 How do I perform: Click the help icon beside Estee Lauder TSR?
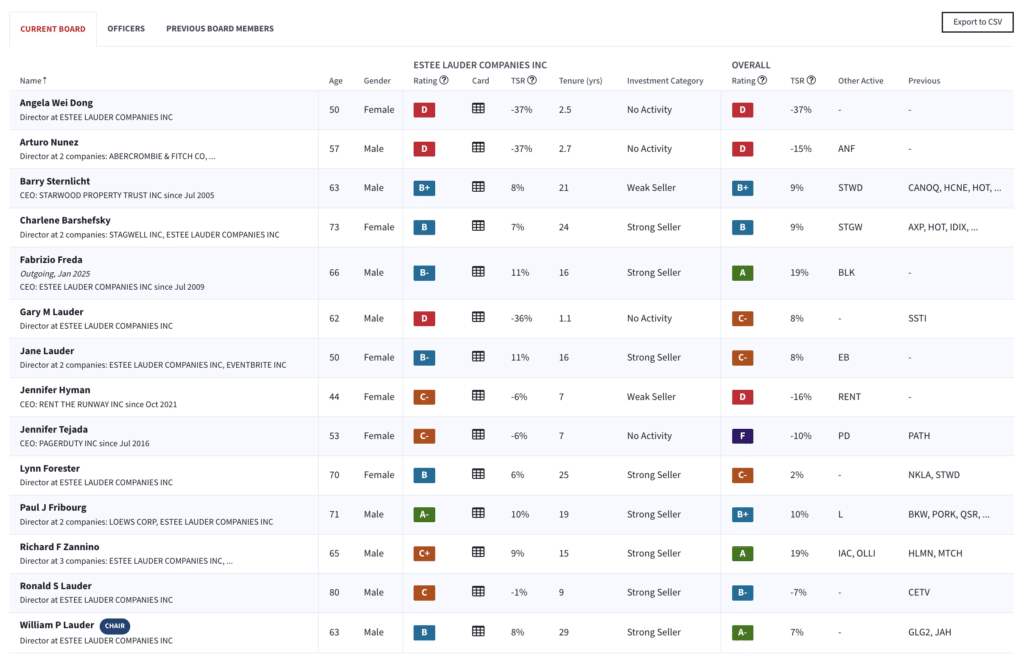click(532, 80)
